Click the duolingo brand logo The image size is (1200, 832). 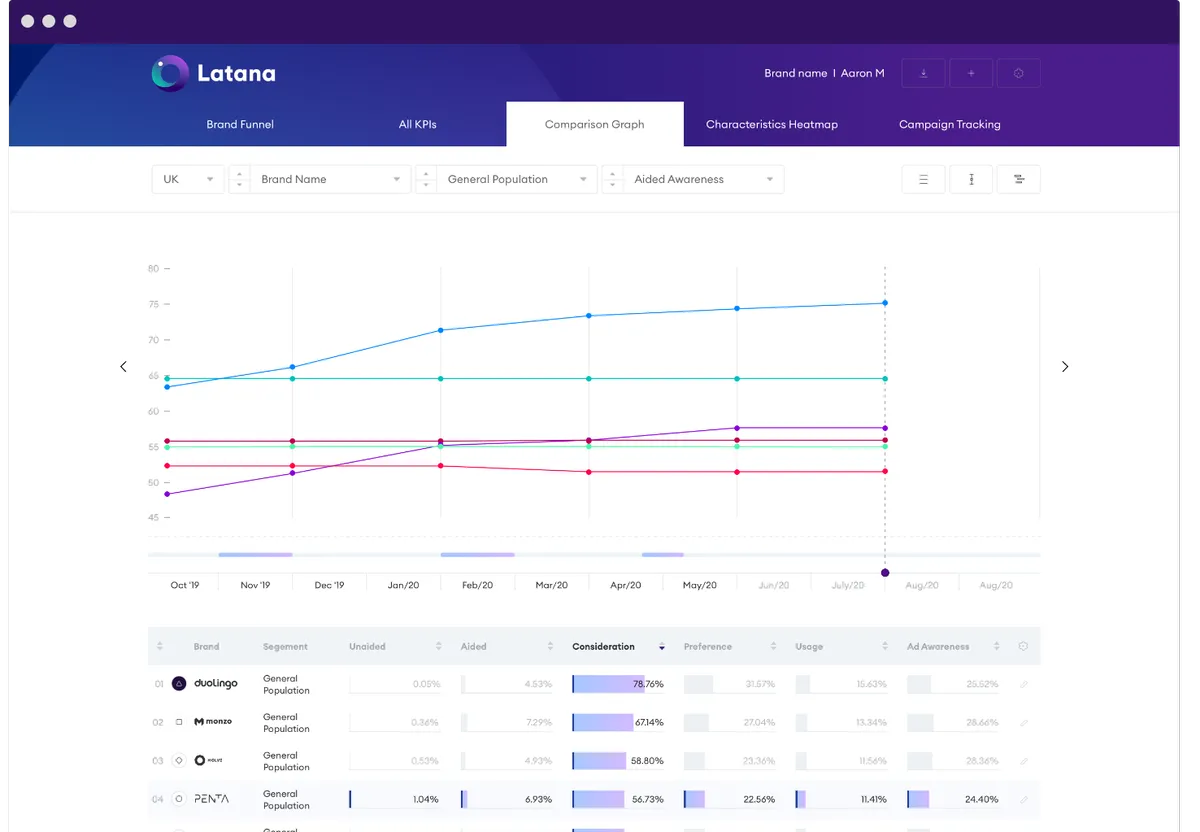pos(216,684)
